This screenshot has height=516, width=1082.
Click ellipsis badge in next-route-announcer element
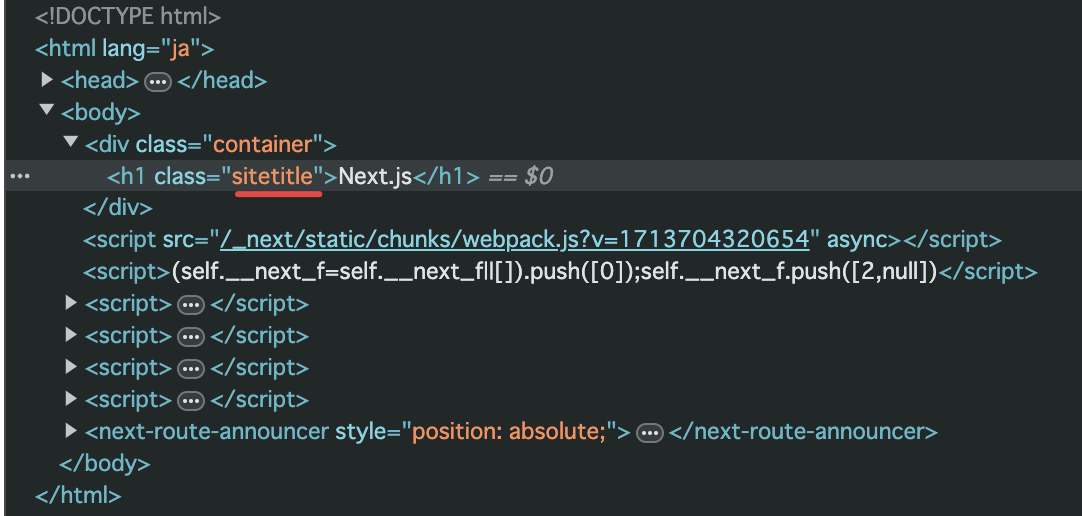[x=649, y=433]
